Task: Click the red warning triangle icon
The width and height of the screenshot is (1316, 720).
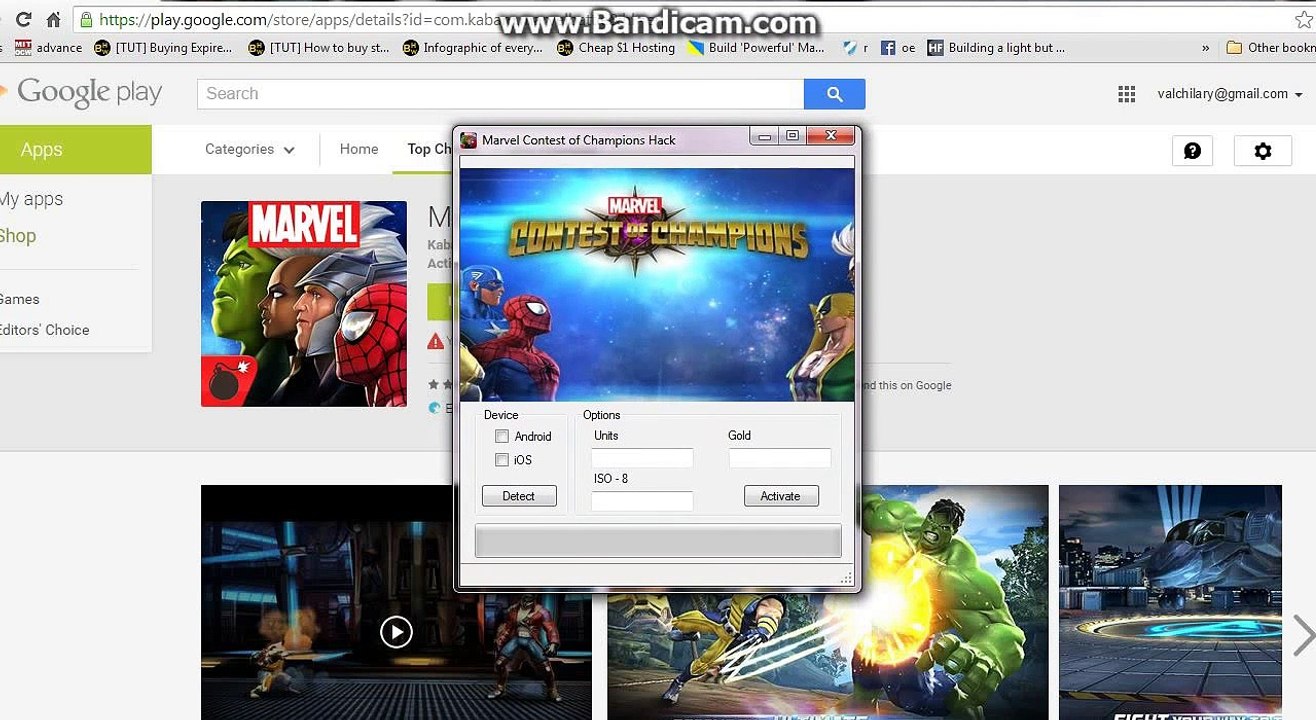Action: click(x=435, y=341)
